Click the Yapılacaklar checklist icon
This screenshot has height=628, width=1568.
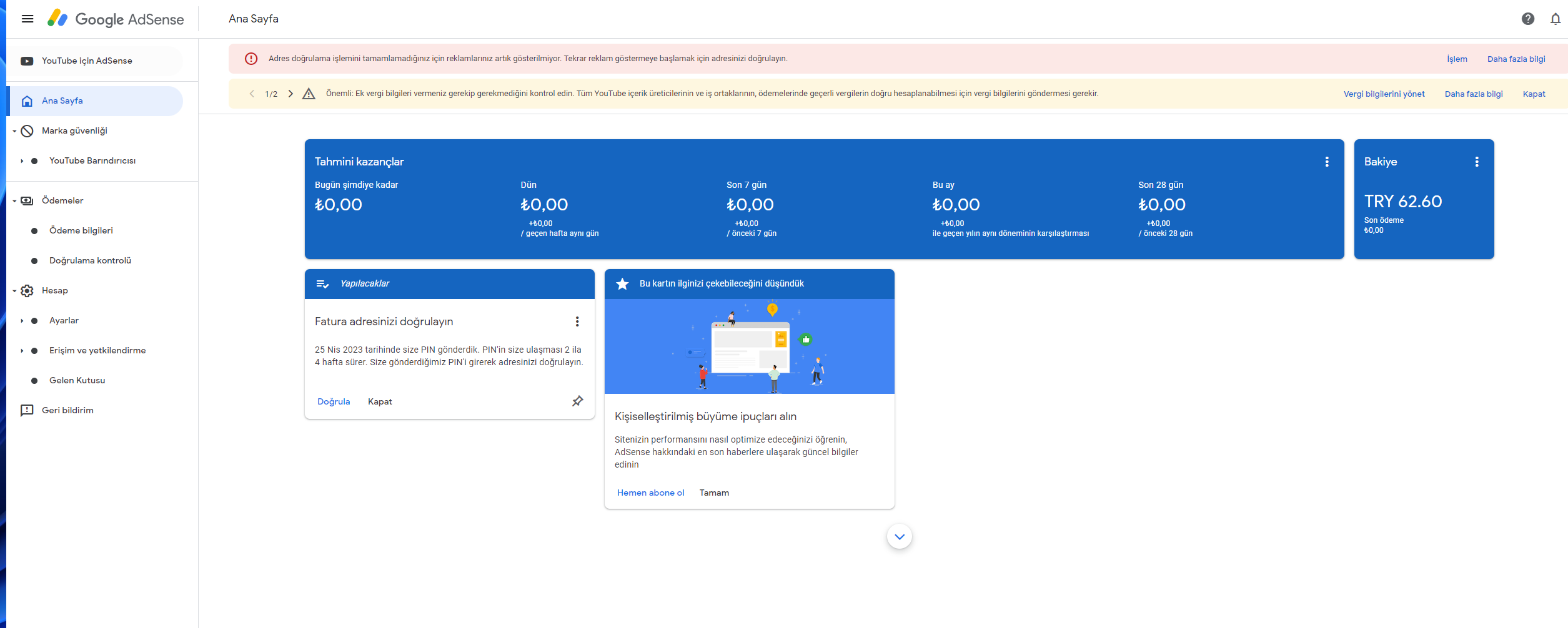(x=322, y=284)
